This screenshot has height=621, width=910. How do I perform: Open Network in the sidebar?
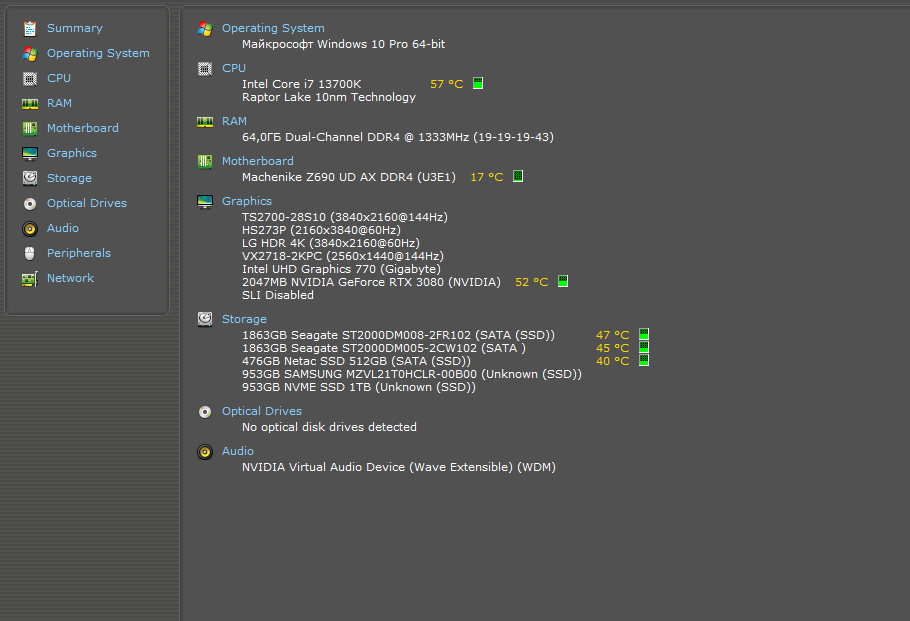coord(70,278)
